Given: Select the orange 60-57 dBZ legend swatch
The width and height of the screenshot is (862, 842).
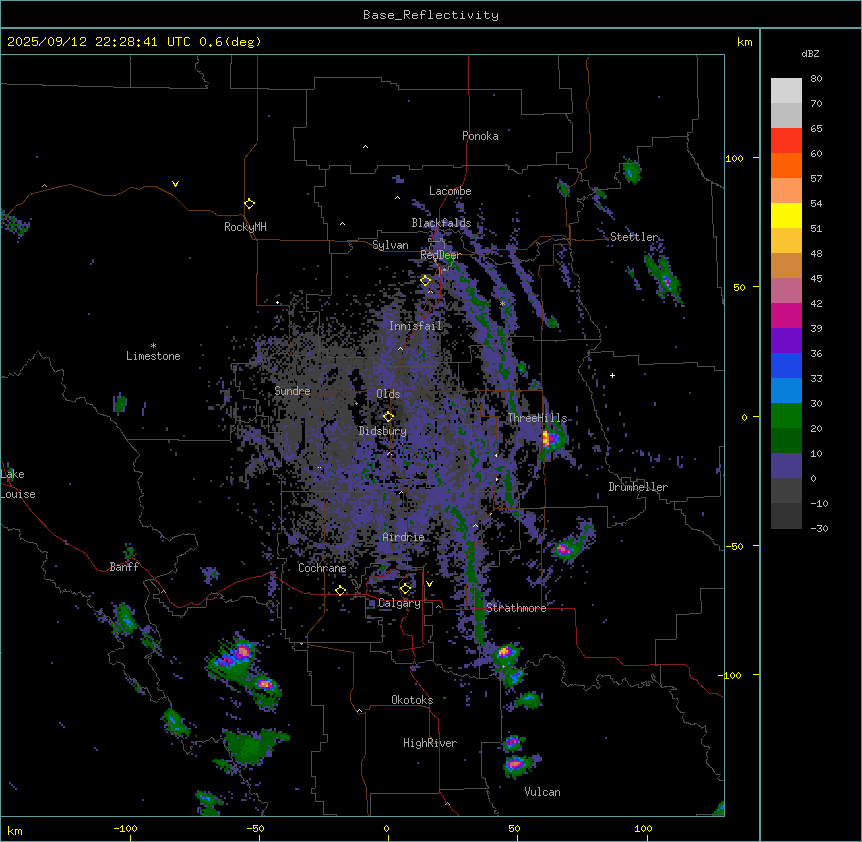Looking at the screenshot, I should click(786, 165).
